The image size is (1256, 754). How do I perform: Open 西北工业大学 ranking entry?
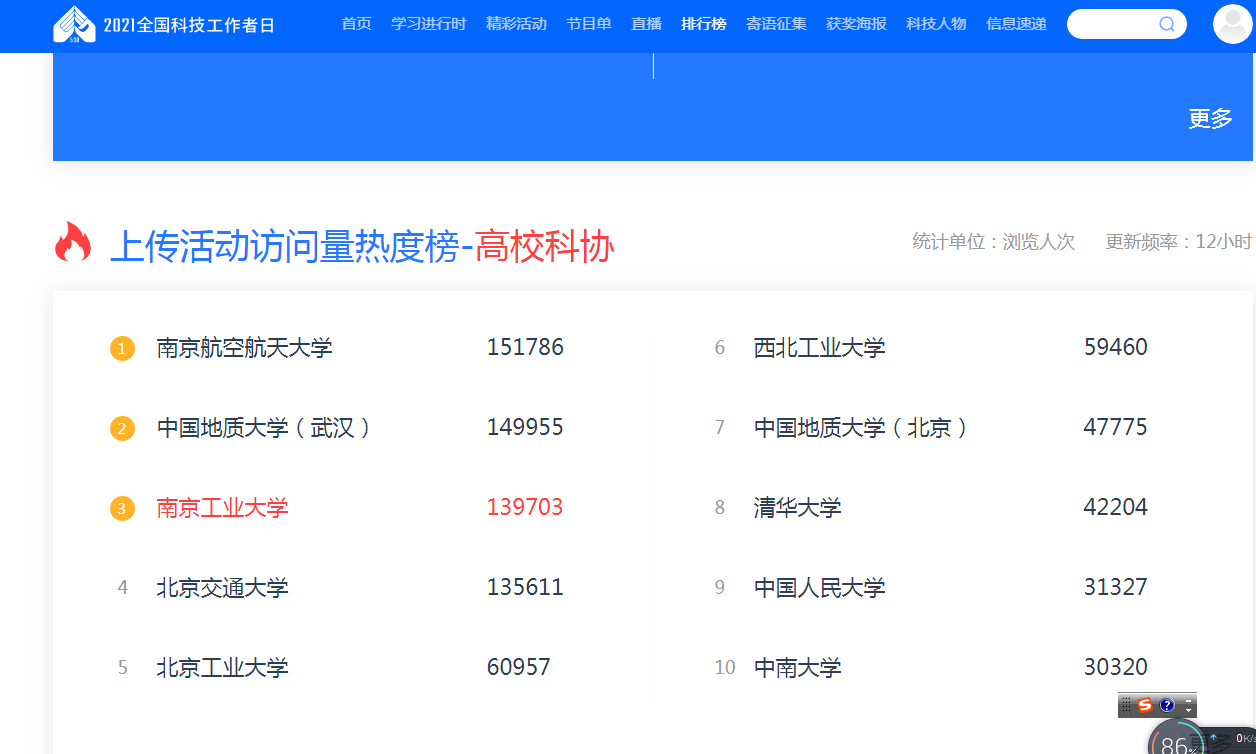(x=819, y=348)
